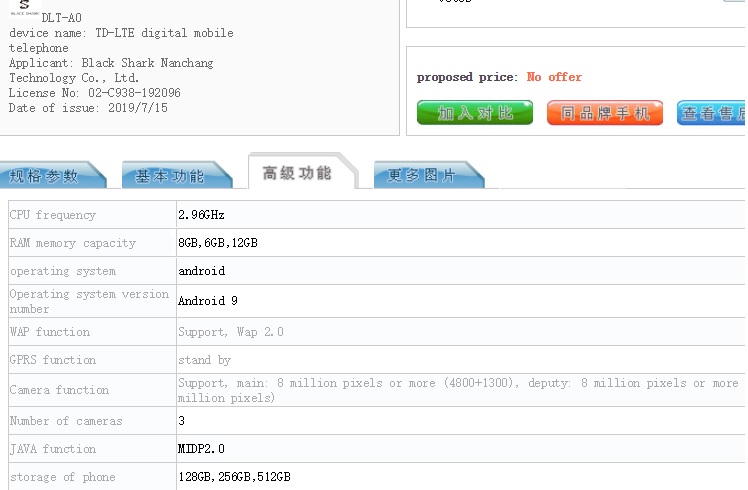Click the 'JAVA function' row label
Image resolution: width=748 pixels, height=490 pixels.
pos(52,449)
